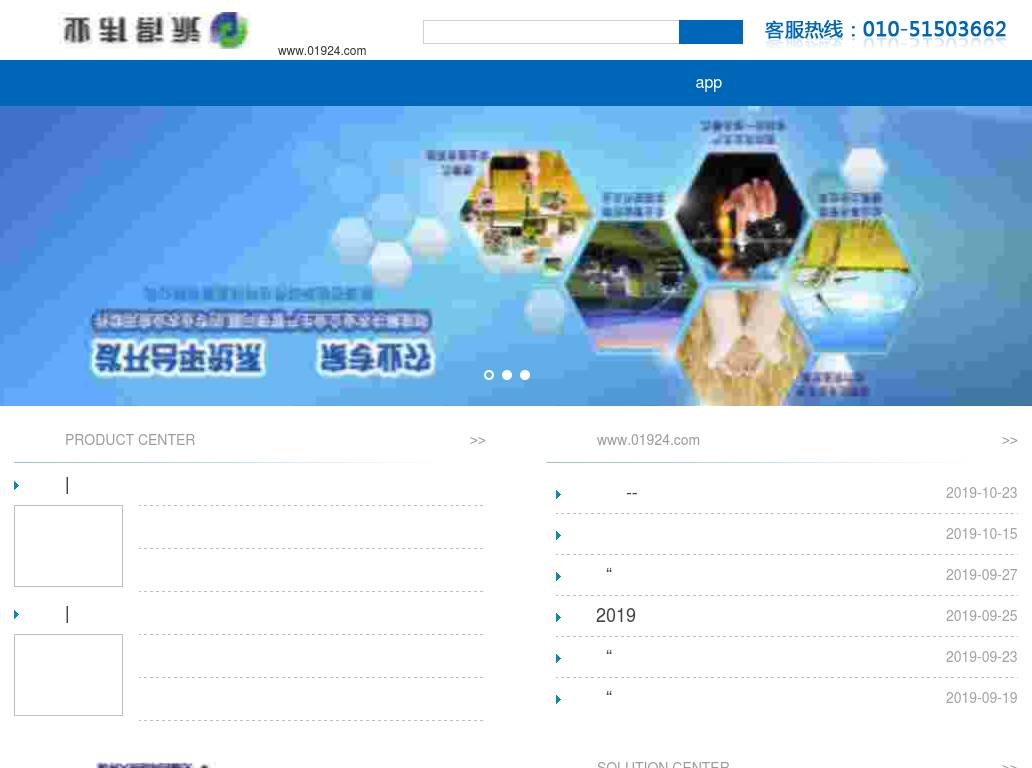
Task: Expand SOLUTION CENTER via >> arrows
Action: pyautogui.click(x=1010, y=765)
